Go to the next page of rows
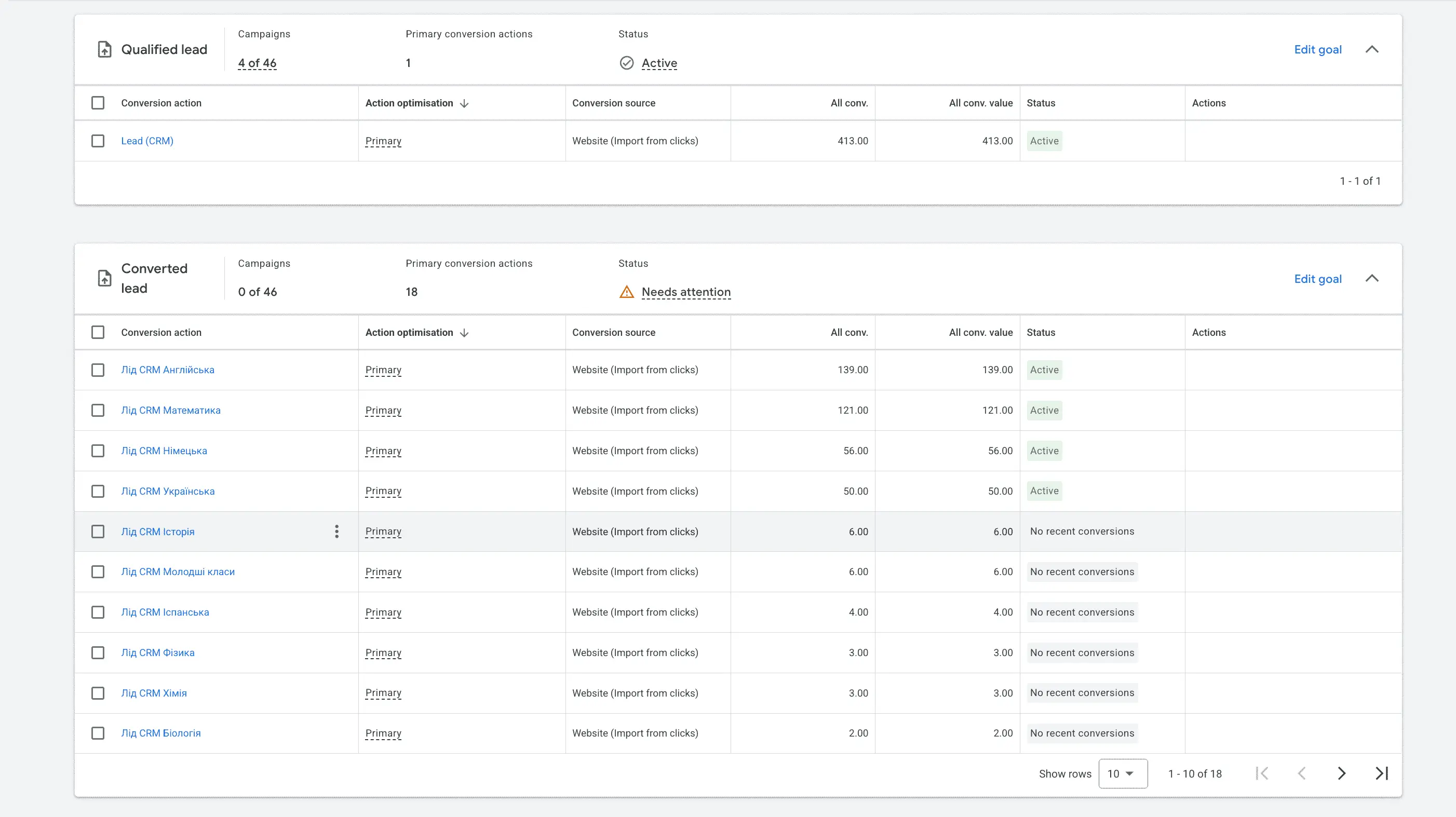 (x=1342, y=773)
